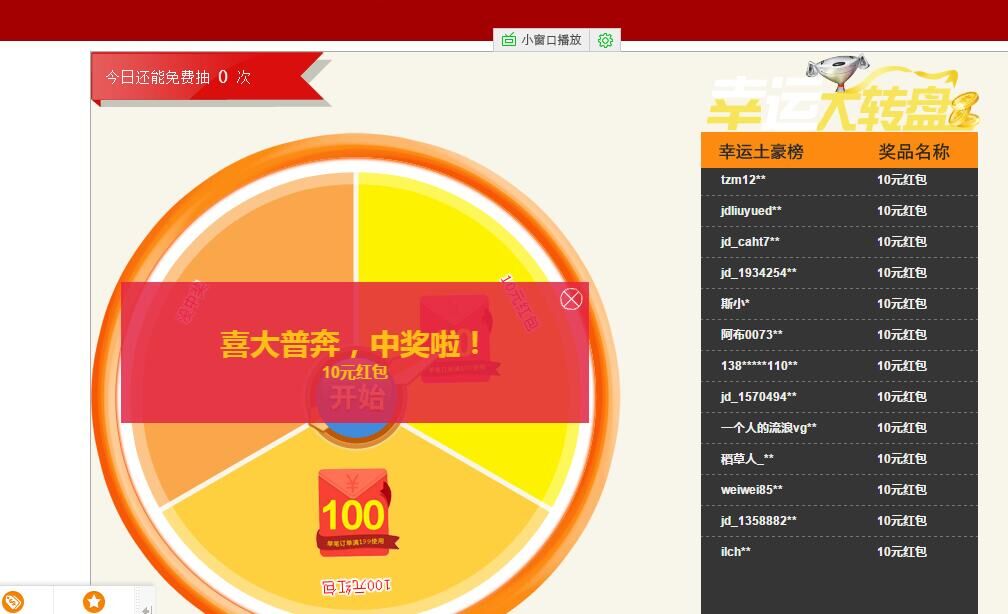Click the winner name jd_caht7**

[750, 242]
